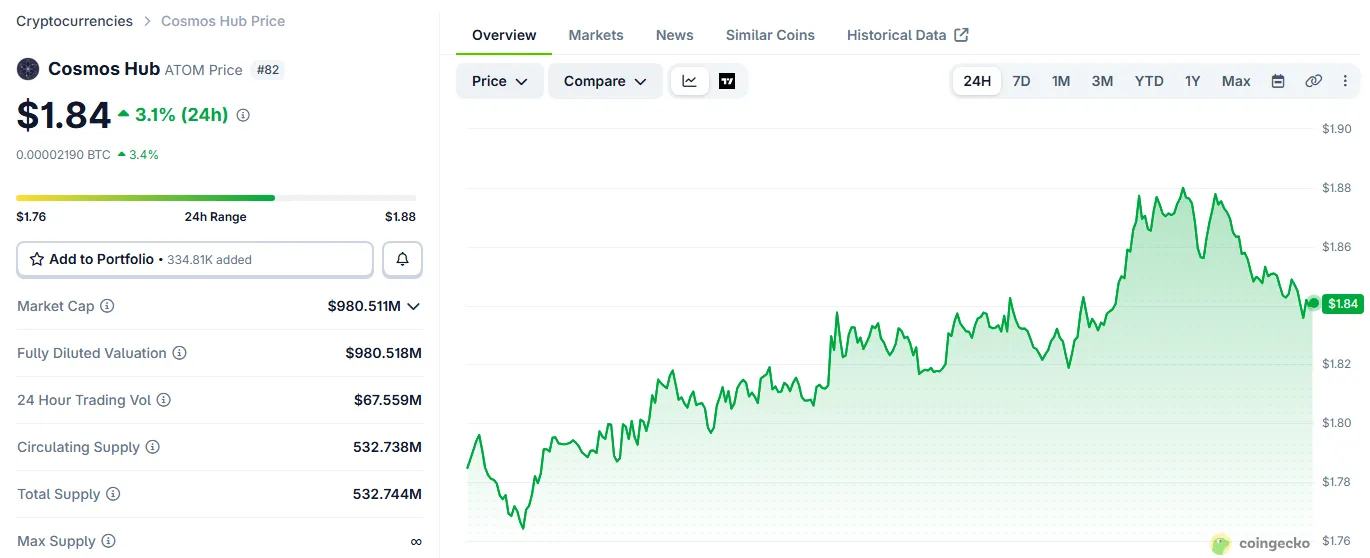Click the $1.84 current price marker on chart
This screenshot has width=1370, height=558.
point(1343,303)
